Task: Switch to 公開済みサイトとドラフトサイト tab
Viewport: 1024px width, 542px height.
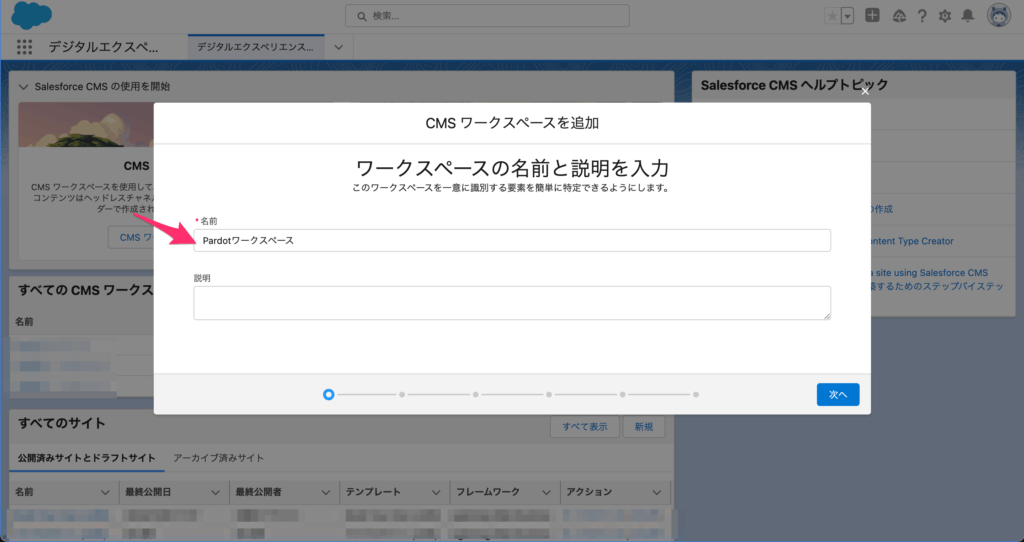Action: (x=87, y=458)
